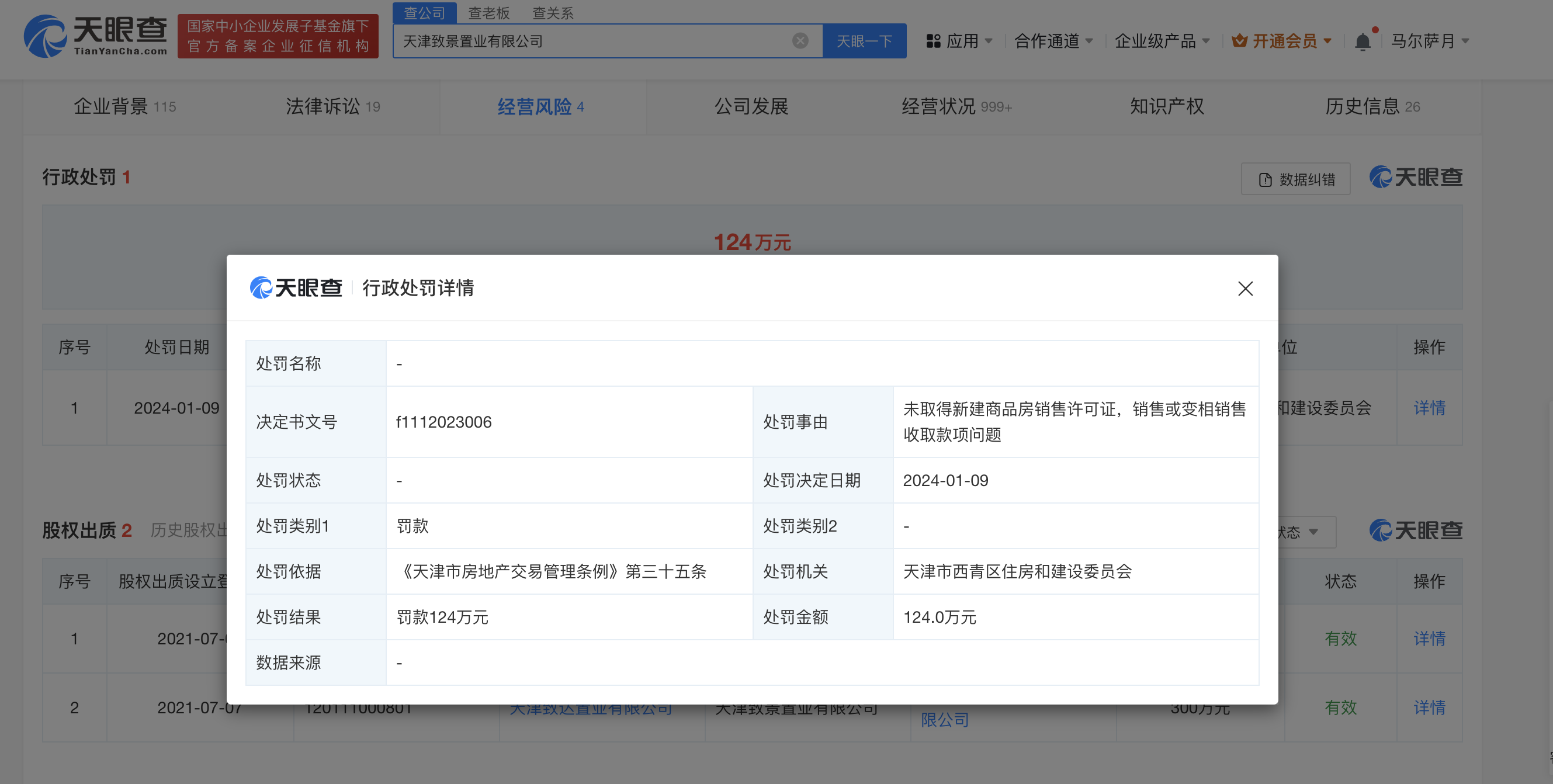
Task: Open 详情 for first 股权出质 row
Action: 1429,639
